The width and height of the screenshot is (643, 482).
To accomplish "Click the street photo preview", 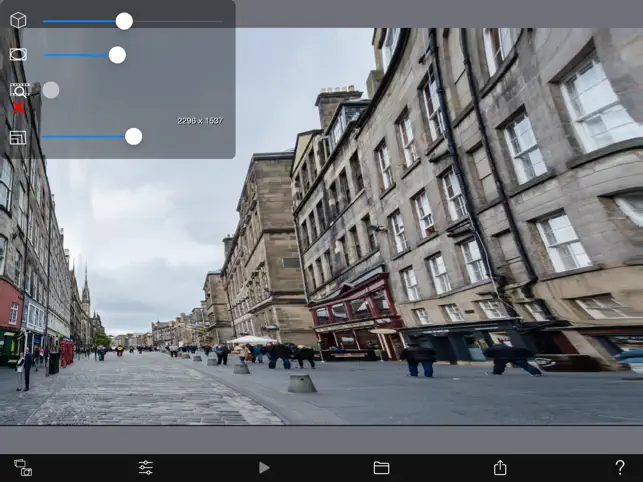I will [x=322, y=226].
